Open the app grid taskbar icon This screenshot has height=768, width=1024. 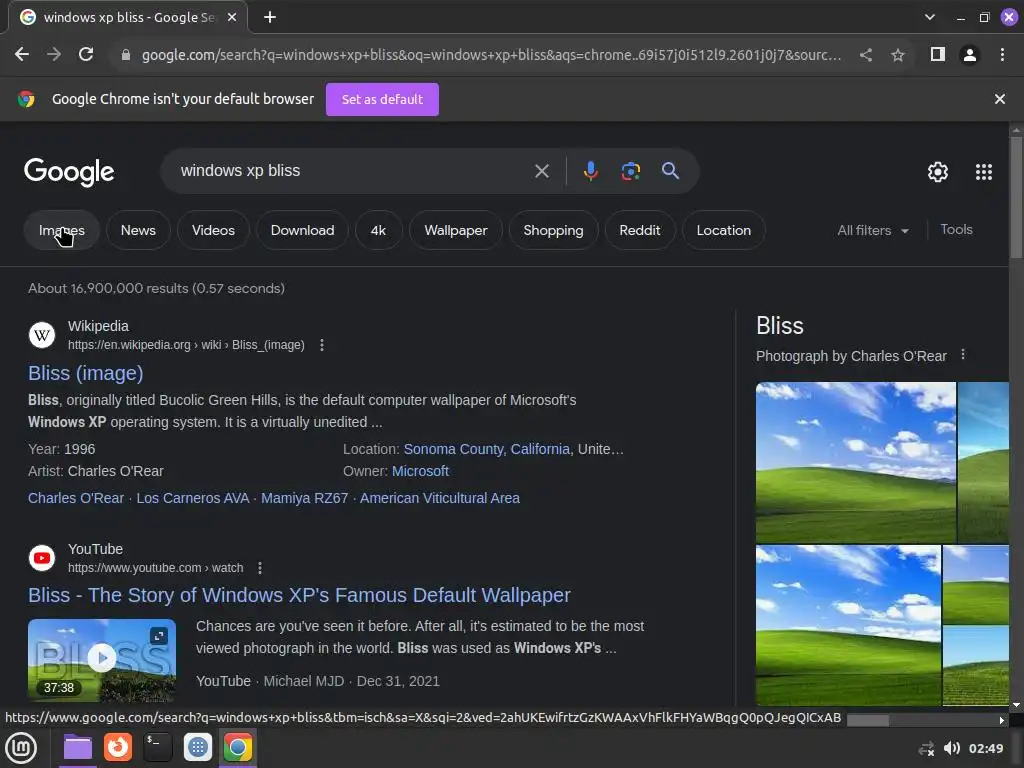click(198, 748)
